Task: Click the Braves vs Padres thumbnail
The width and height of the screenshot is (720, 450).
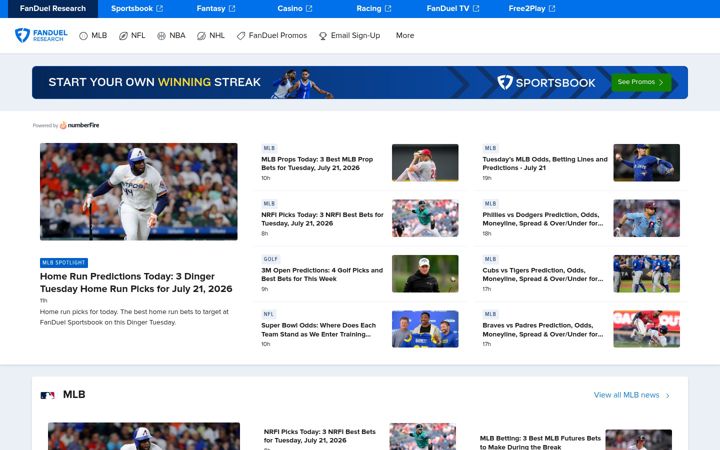Action: [647, 329]
